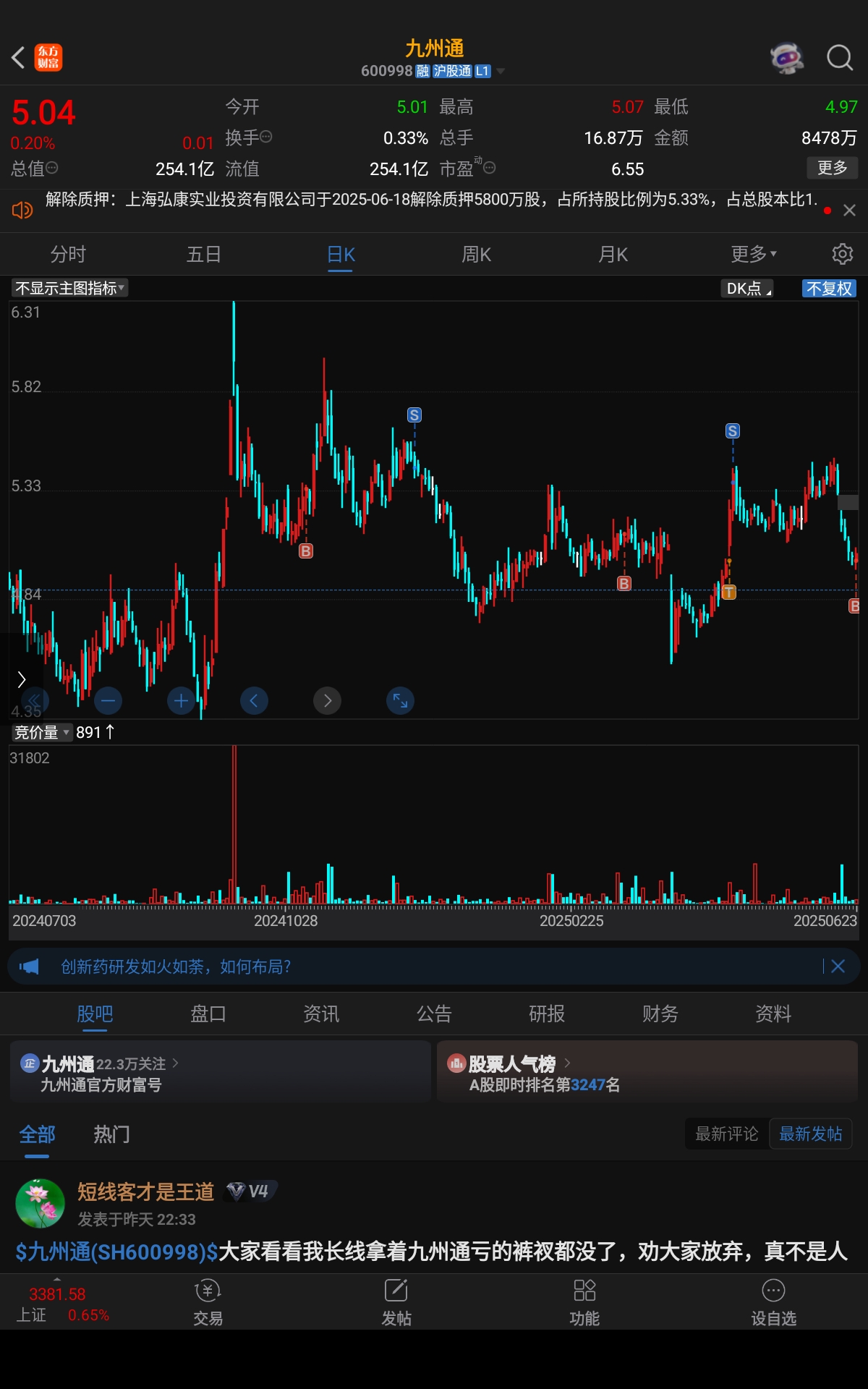Tap 更多 quote details button
The width and height of the screenshot is (868, 1389).
[833, 168]
